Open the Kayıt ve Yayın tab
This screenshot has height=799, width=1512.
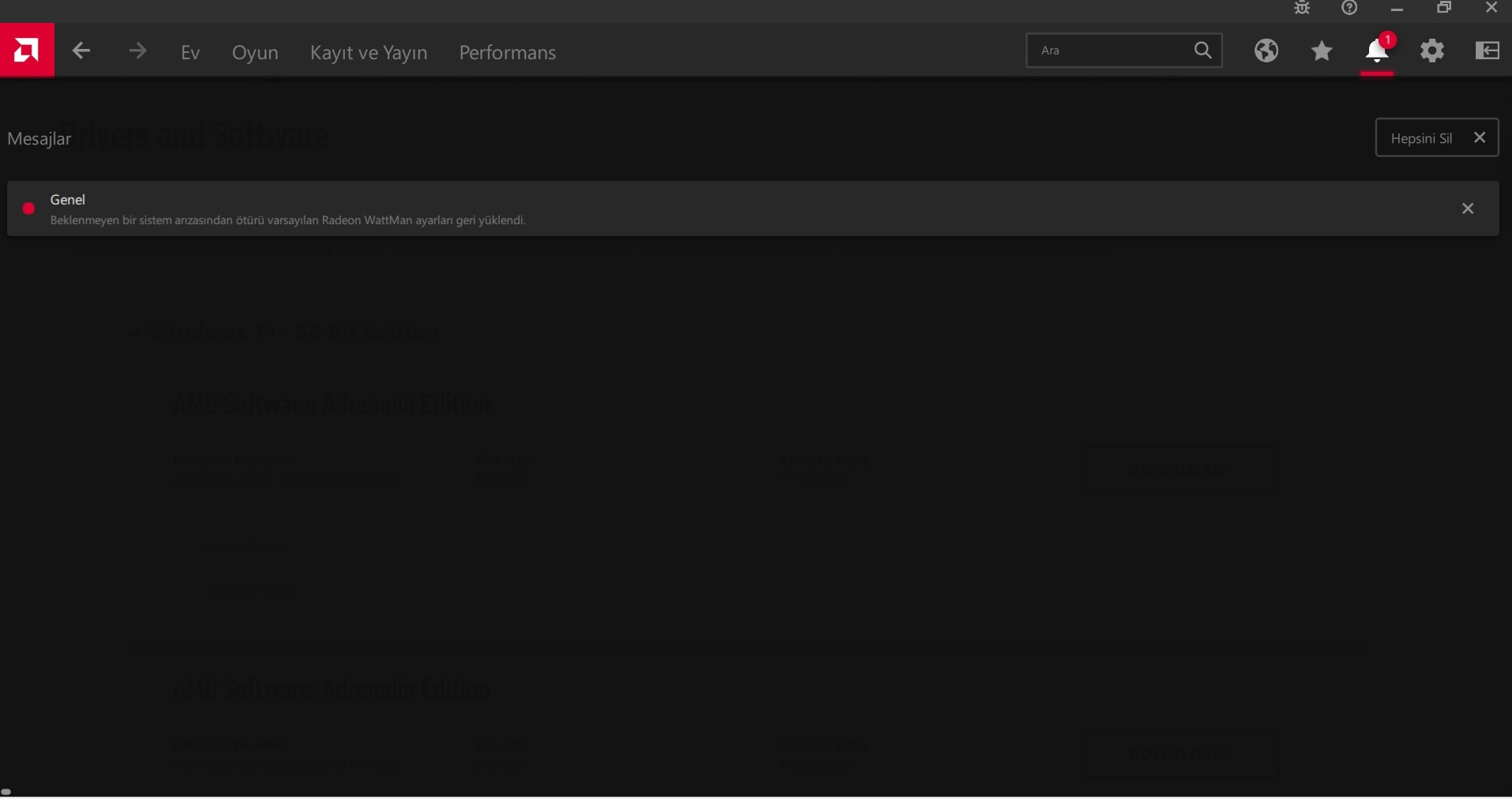click(369, 53)
